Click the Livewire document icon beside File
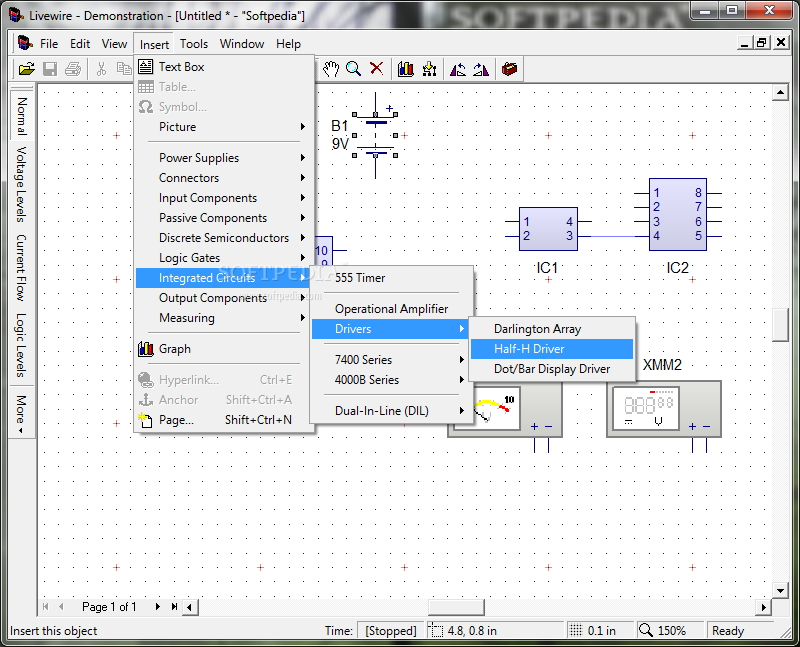 click(x=25, y=43)
